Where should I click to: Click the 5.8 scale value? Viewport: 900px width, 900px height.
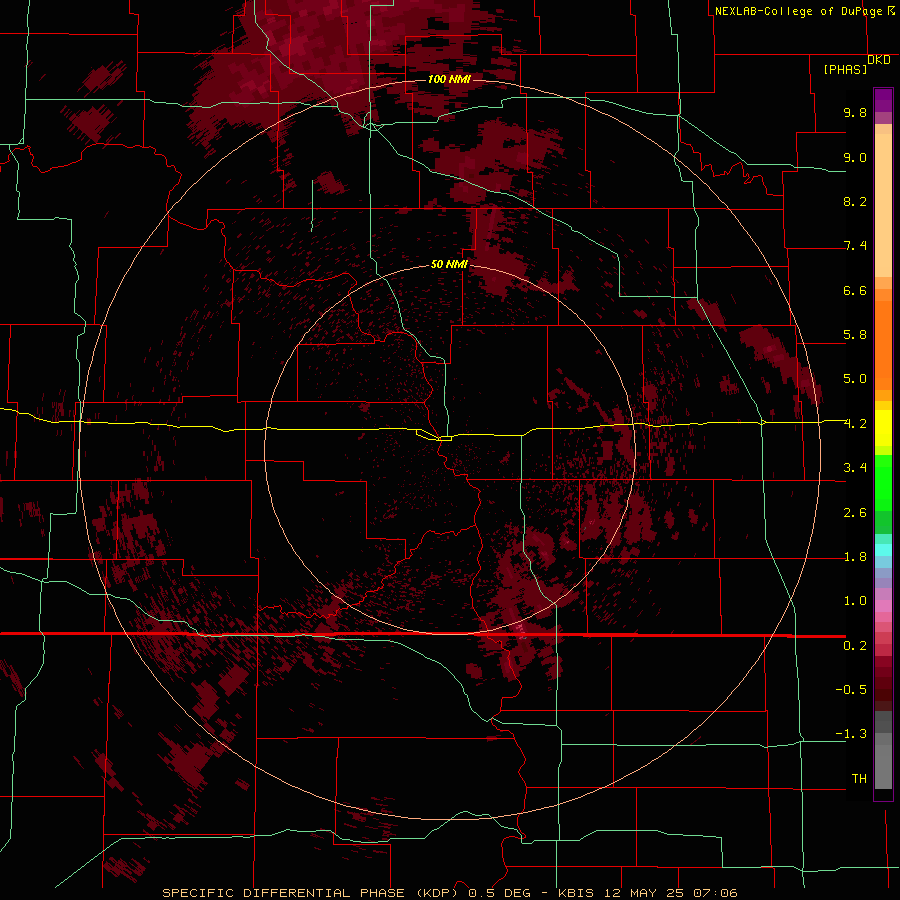855,335
